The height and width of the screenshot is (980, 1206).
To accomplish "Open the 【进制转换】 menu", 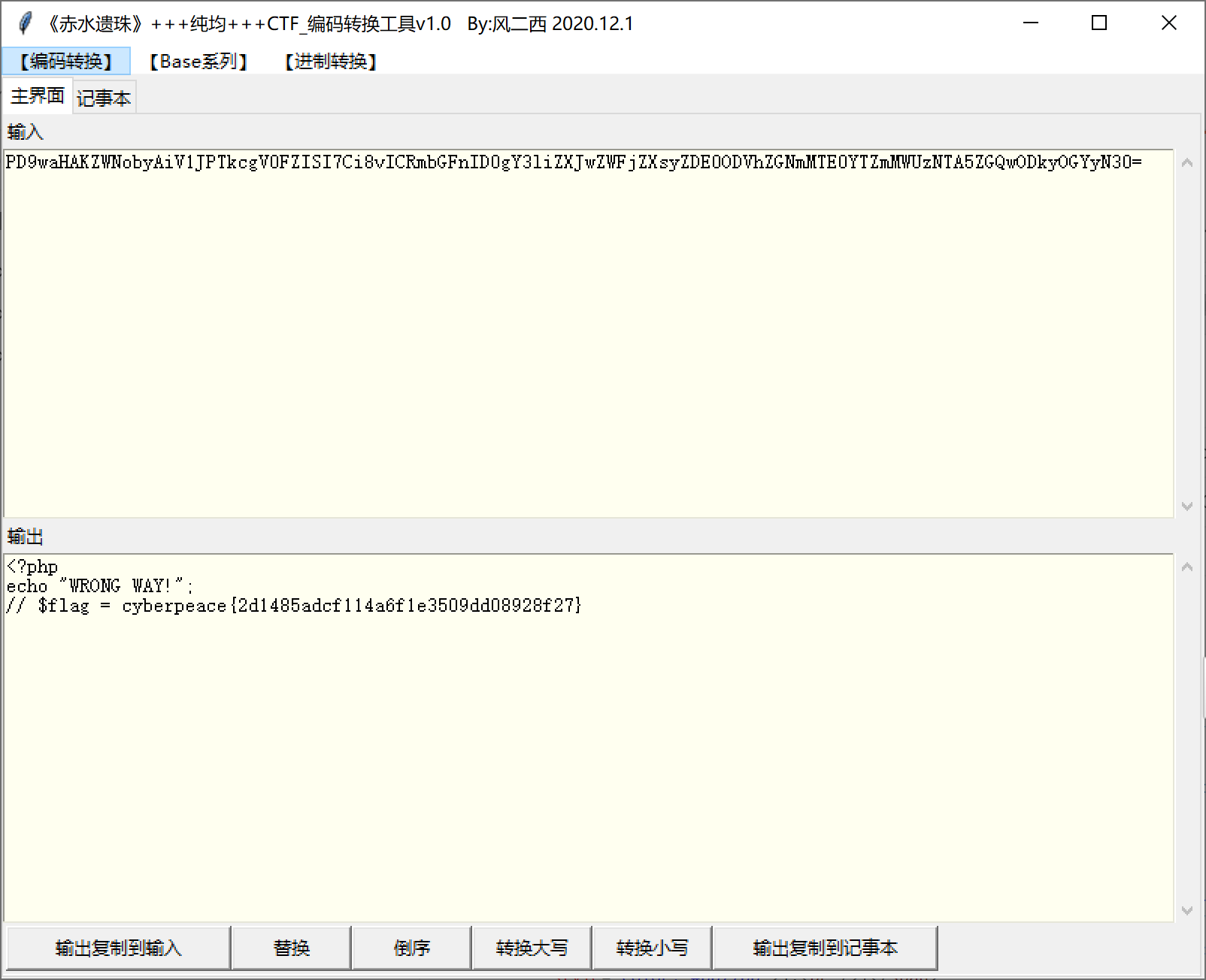I will 329,61.
